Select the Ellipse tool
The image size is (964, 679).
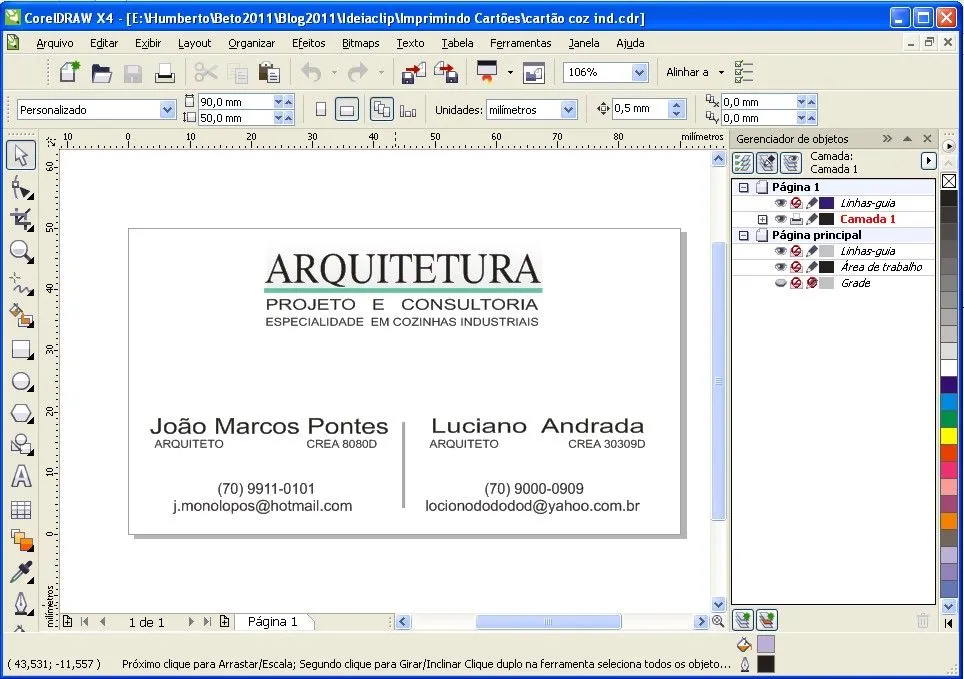22,381
